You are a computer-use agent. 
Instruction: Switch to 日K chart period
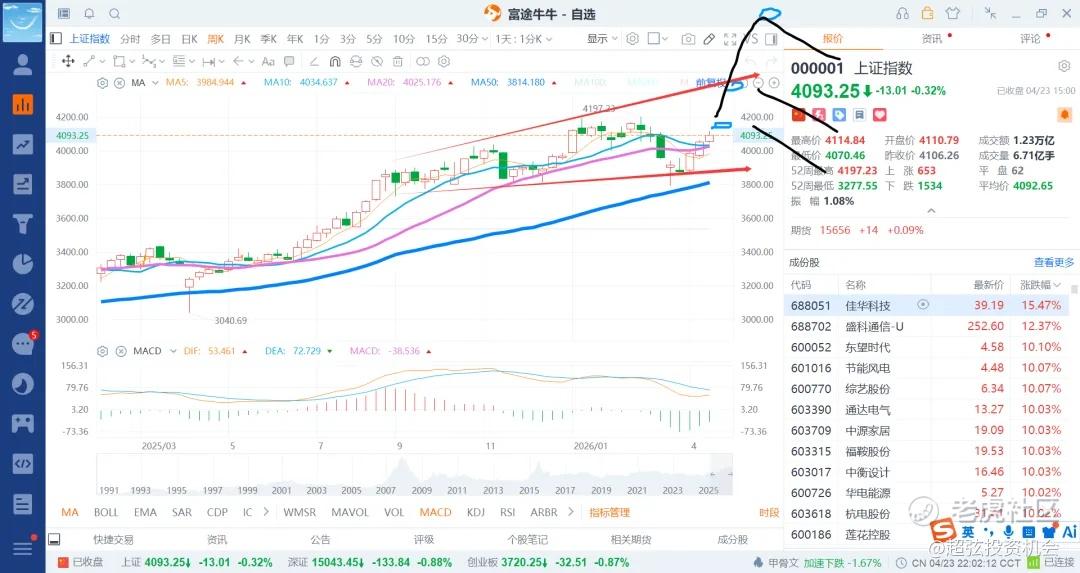coord(189,39)
